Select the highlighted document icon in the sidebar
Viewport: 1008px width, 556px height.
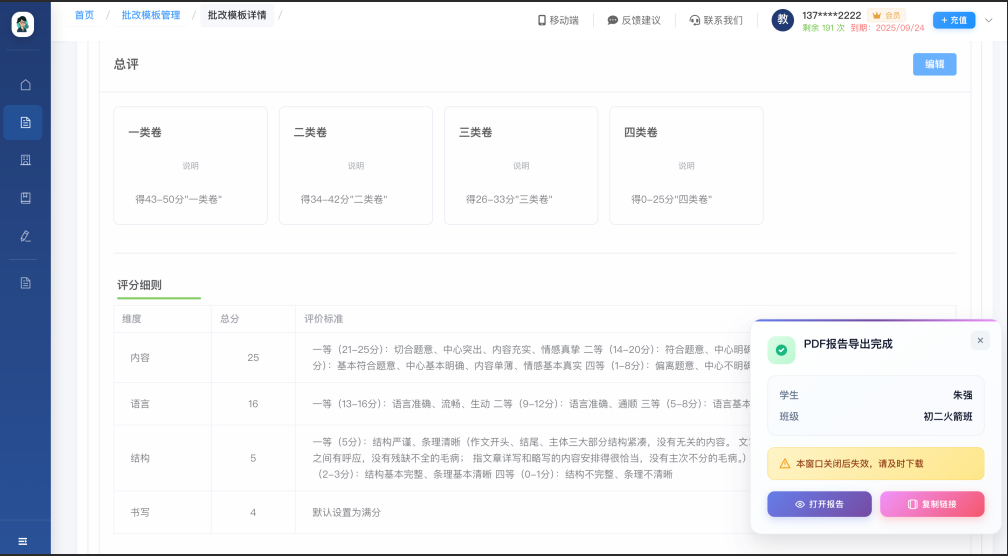click(25, 122)
